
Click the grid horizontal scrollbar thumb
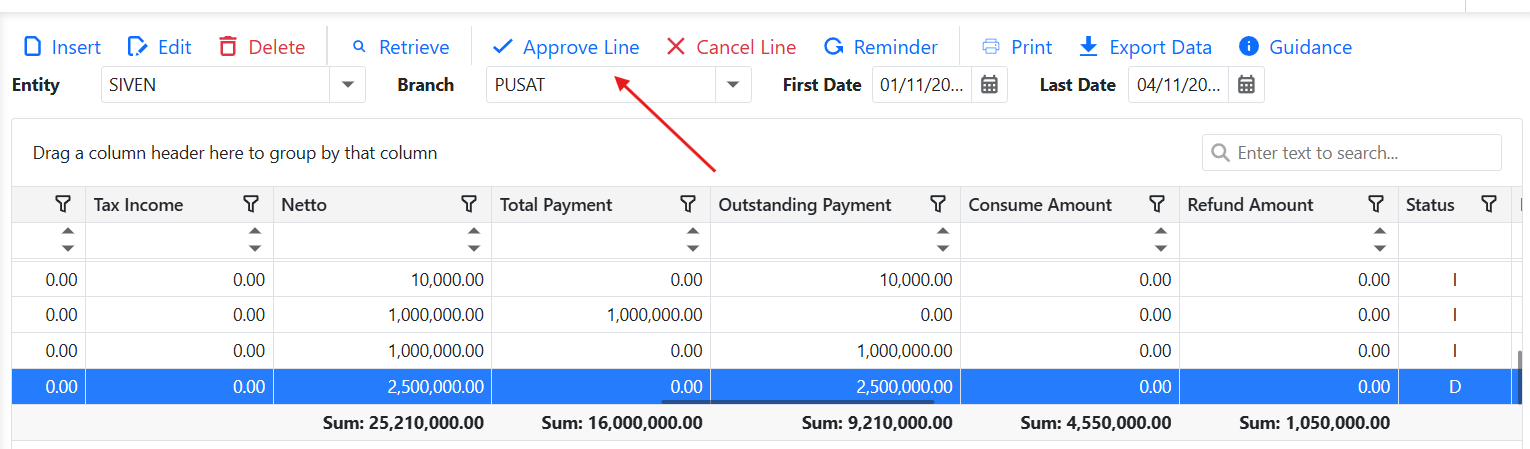pyautogui.click(x=797, y=402)
